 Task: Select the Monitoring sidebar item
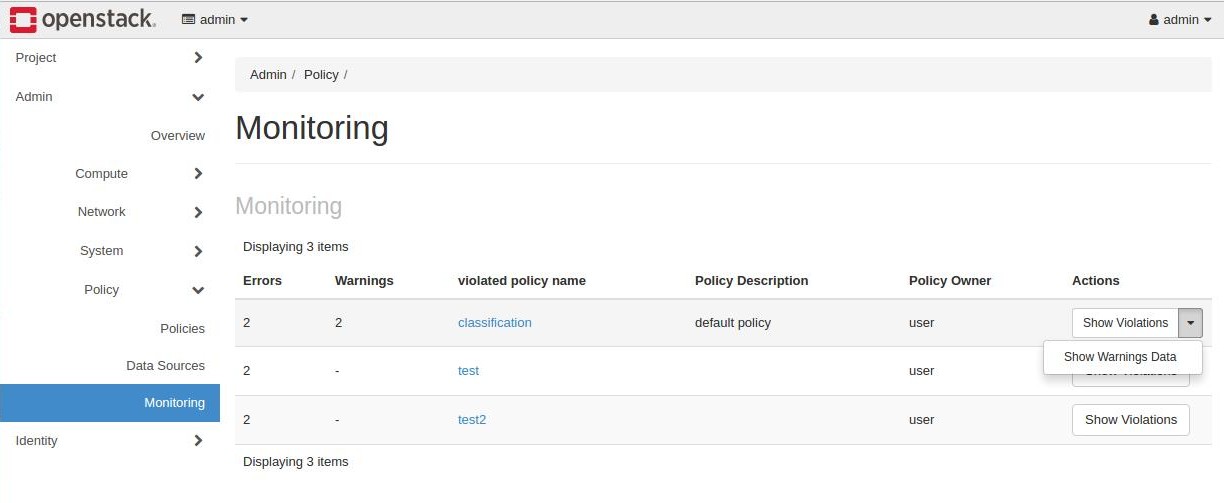click(x=110, y=403)
